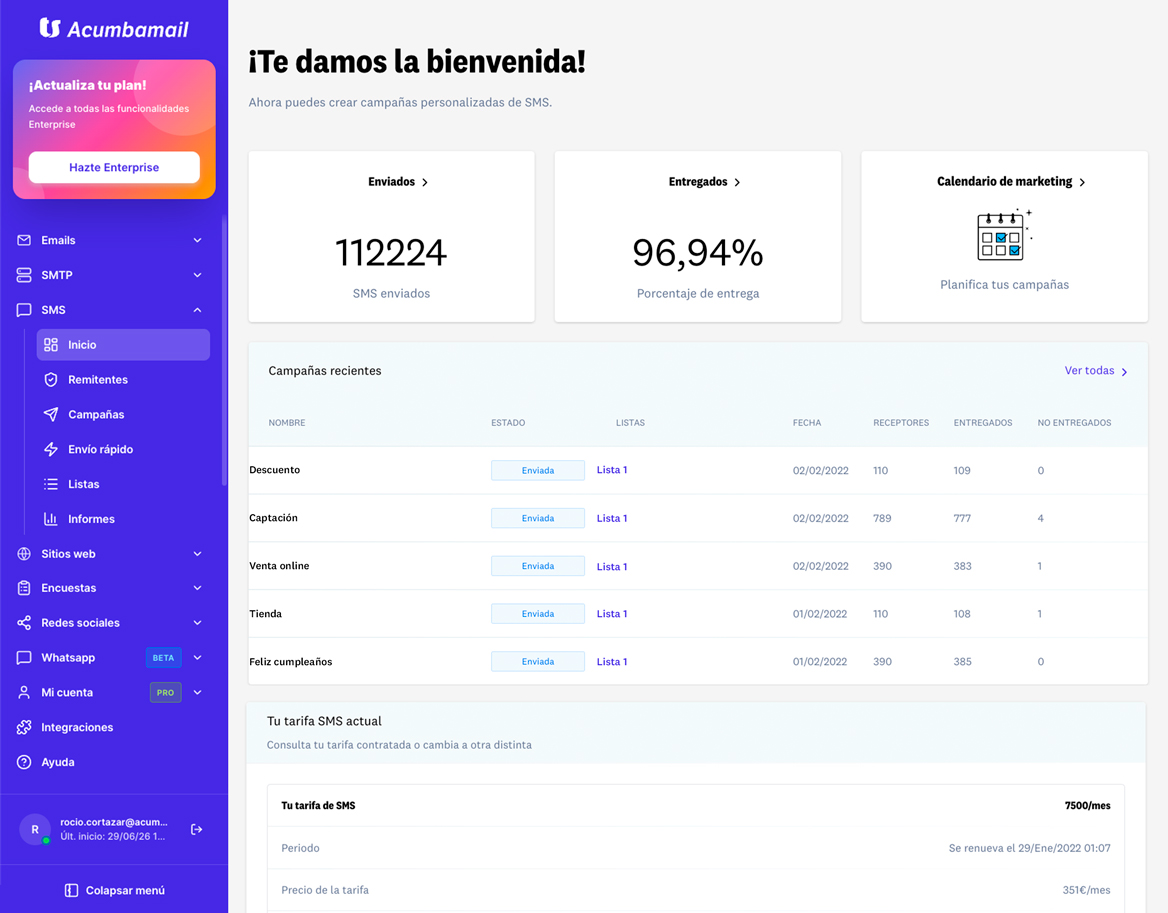Image resolution: width=1168 pixels, height=913 pixels.
Task: Click the Integraciones puzzle icon
Action: [x=24, y=727]
